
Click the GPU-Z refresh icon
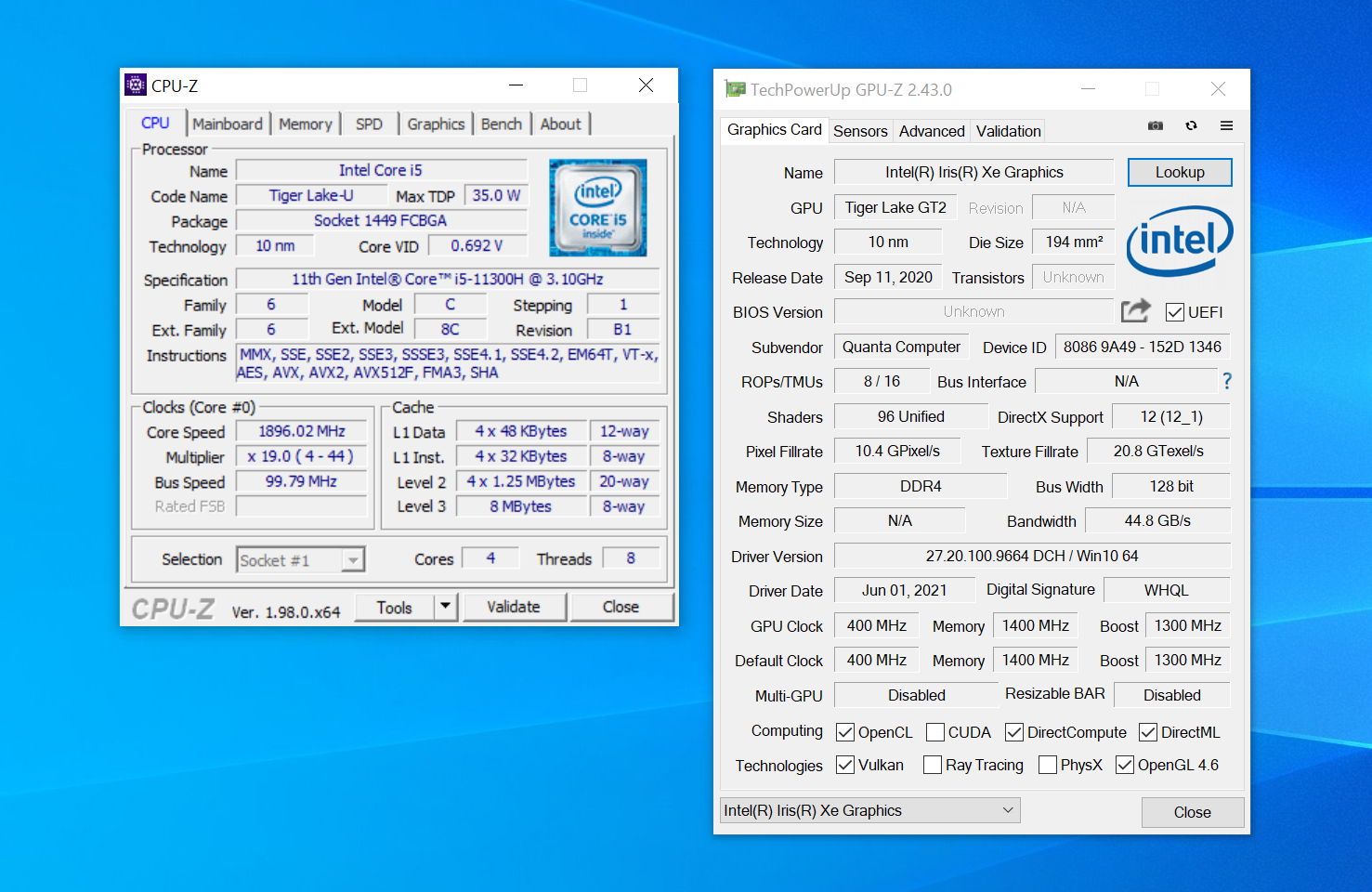(x=1191, y=125)
